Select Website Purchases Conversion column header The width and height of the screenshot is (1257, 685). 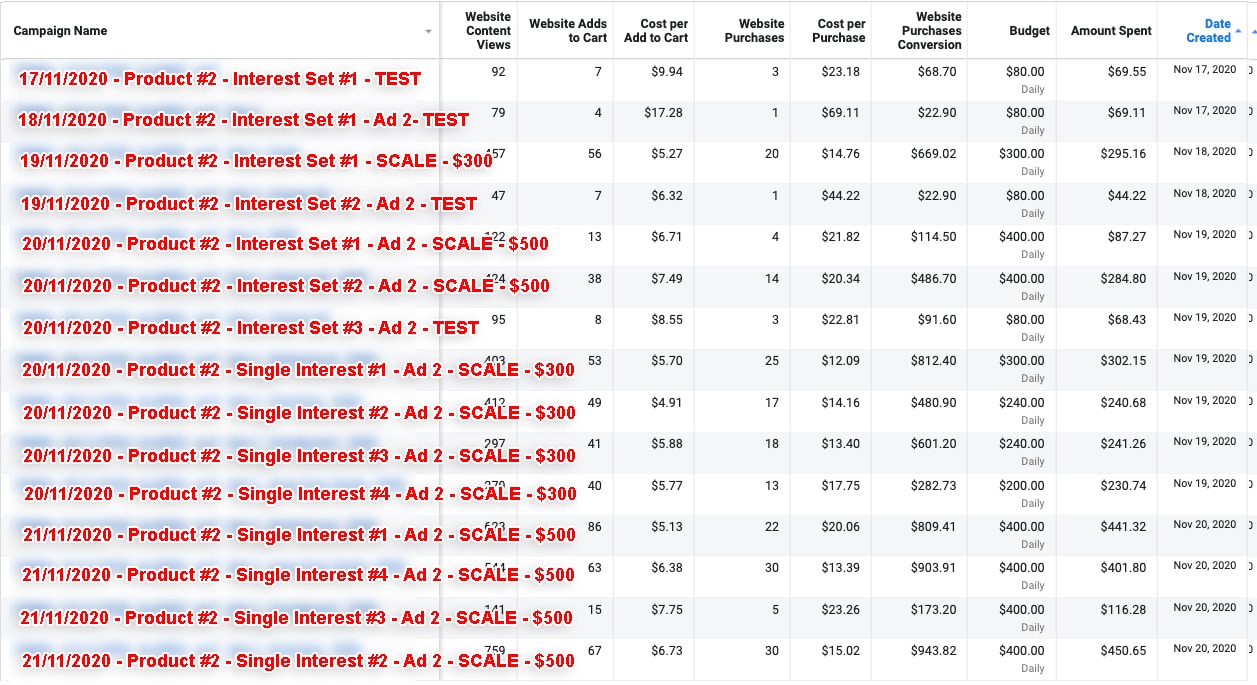click(929, 31)
